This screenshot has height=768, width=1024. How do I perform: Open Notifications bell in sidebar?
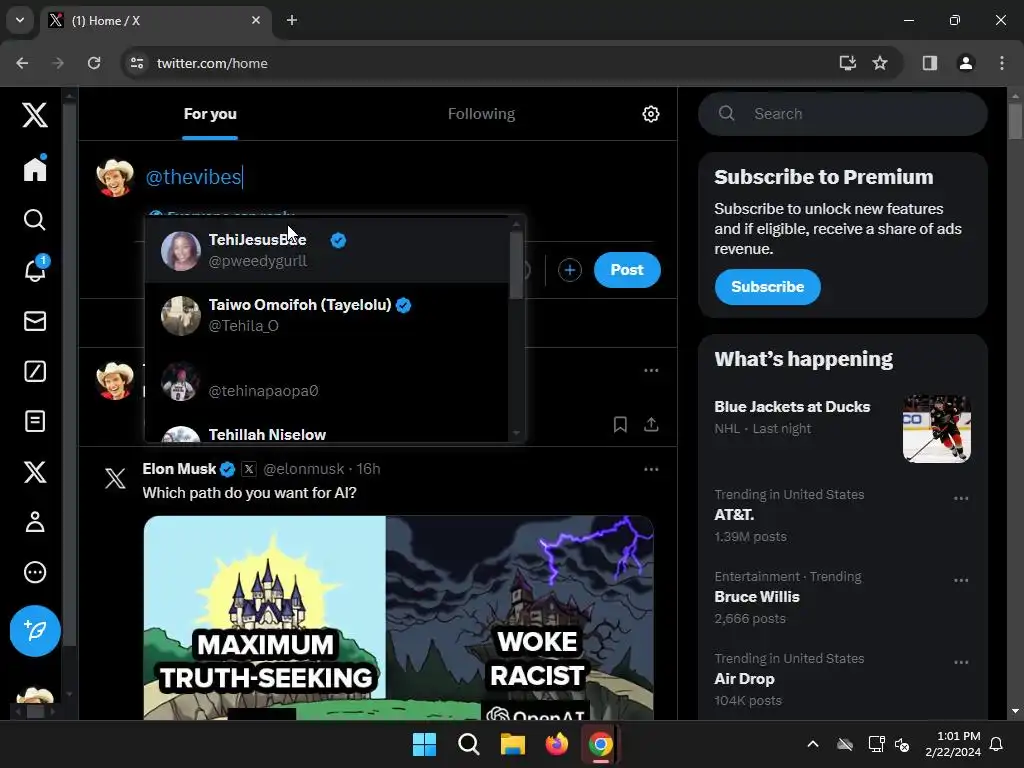pos(35,269)
